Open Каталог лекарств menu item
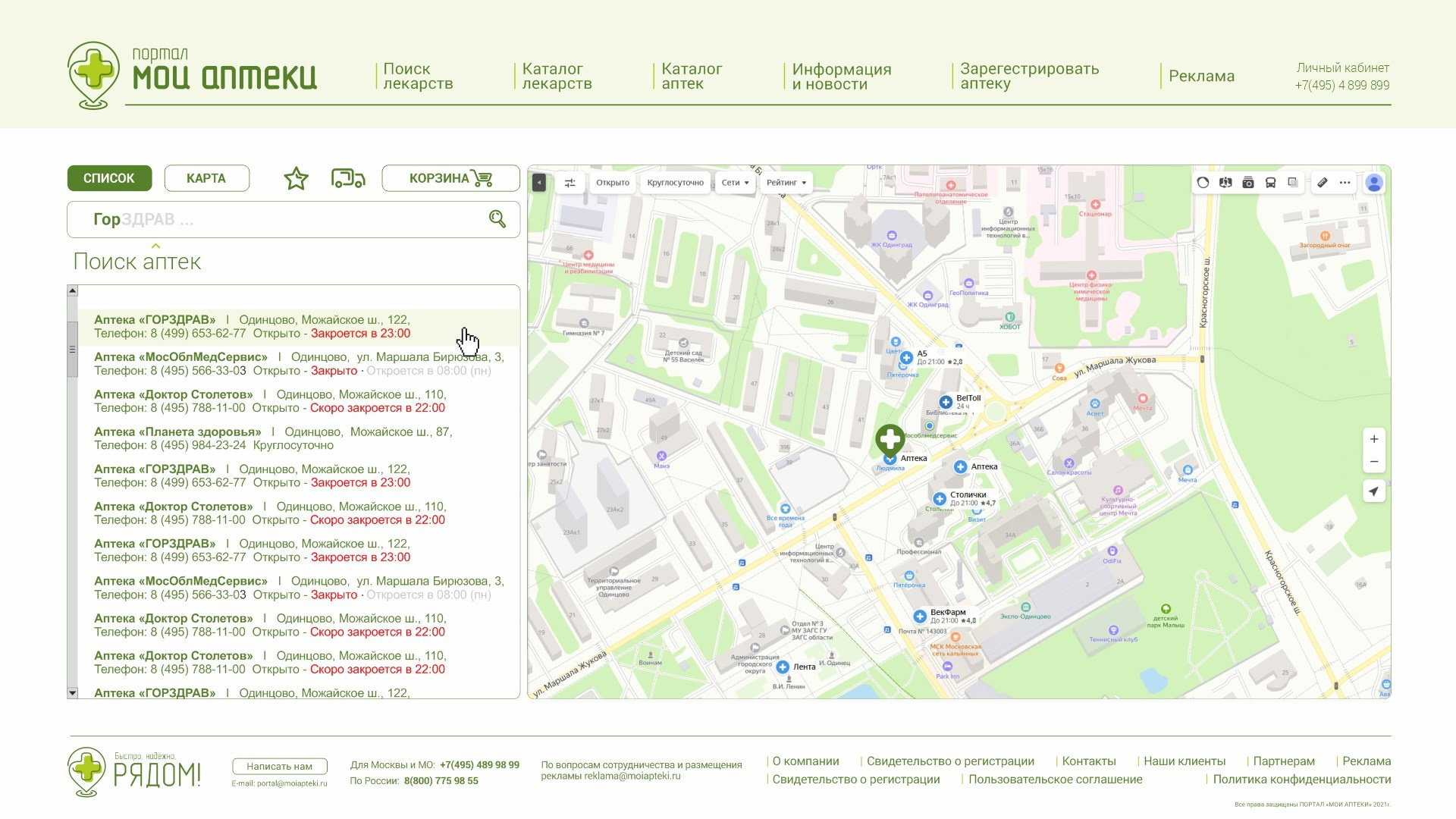Screen dimensions: 1456x819 click(x=557, y=77)
